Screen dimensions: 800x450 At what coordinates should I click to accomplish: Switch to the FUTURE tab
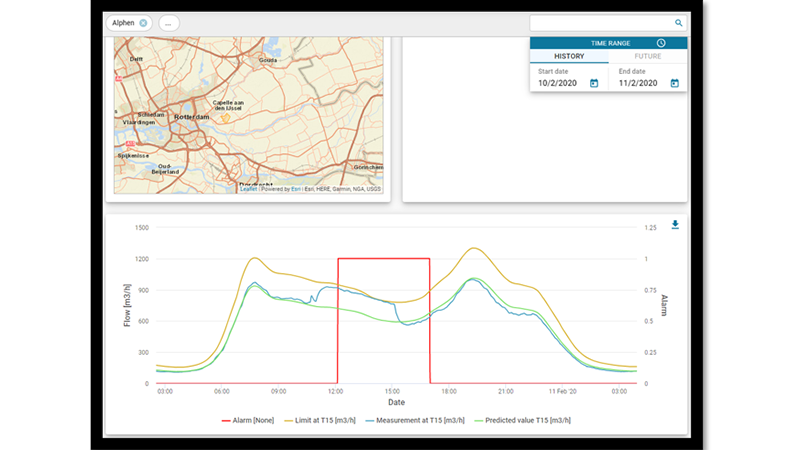coord(647,56)
